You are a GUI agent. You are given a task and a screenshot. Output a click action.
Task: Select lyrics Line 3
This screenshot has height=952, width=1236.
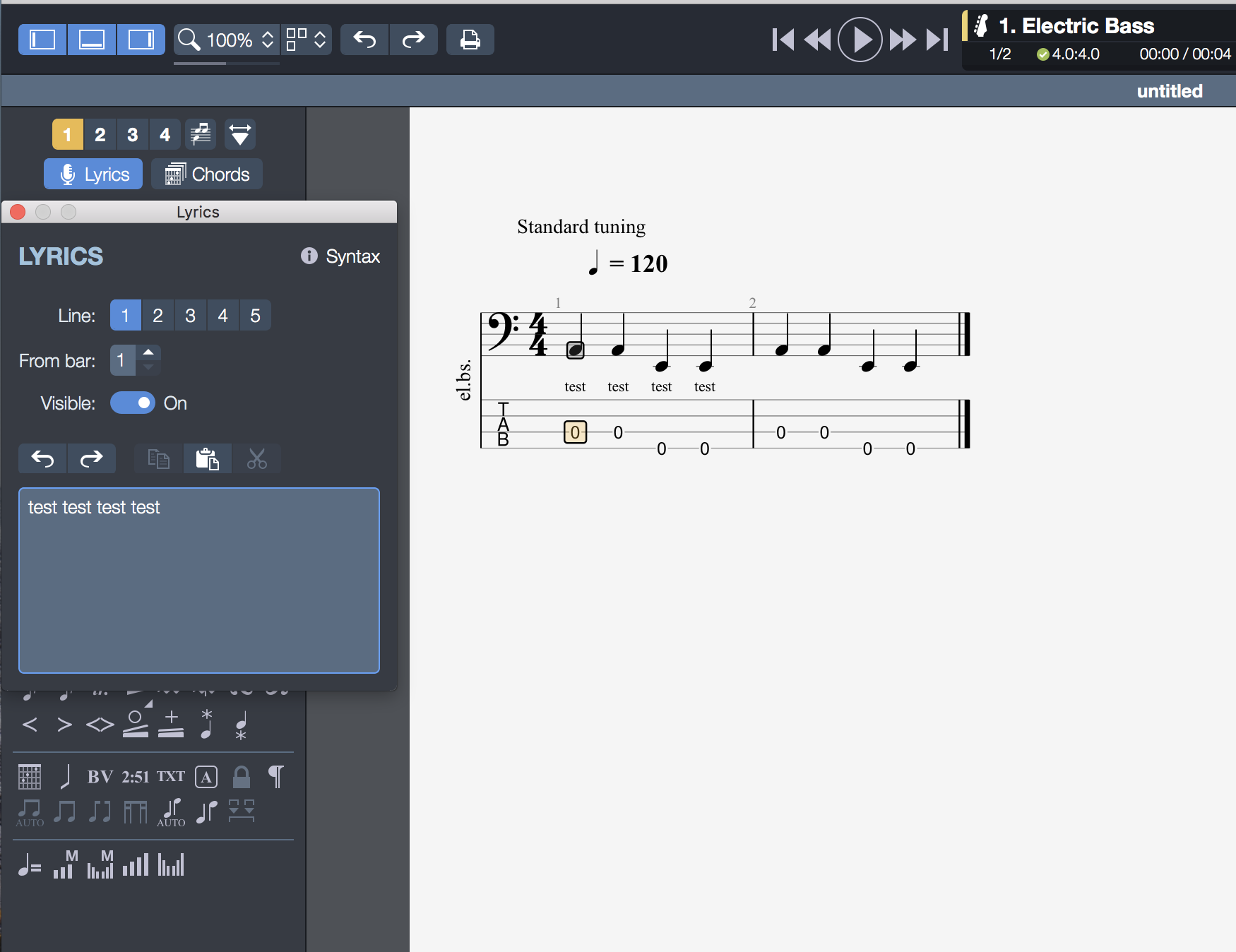(190, 315)
